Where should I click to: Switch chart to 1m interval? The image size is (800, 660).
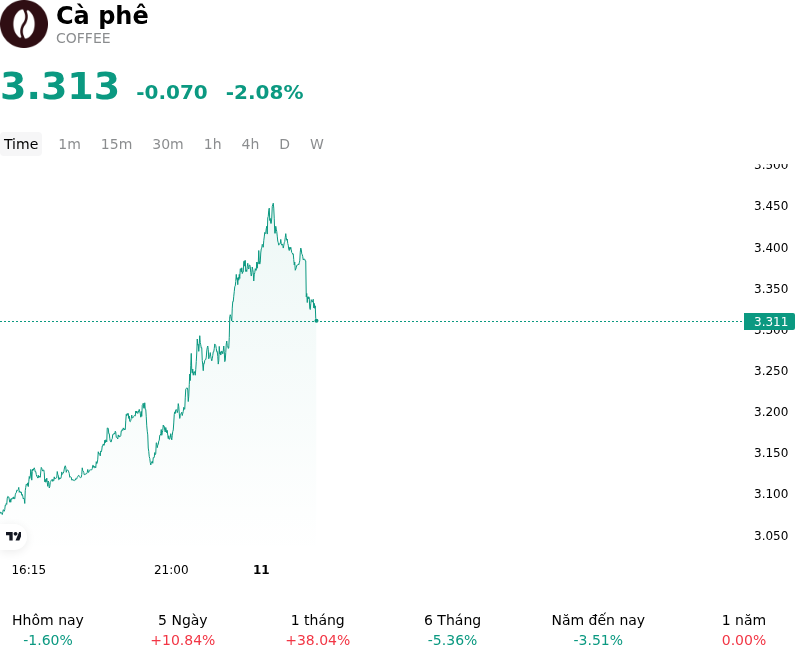click(x=69, y=144)
